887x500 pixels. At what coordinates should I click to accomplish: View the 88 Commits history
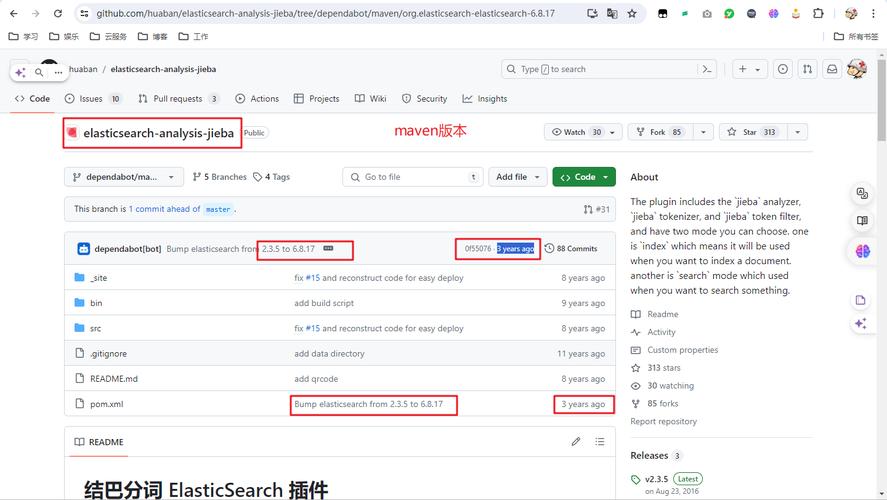571,248
